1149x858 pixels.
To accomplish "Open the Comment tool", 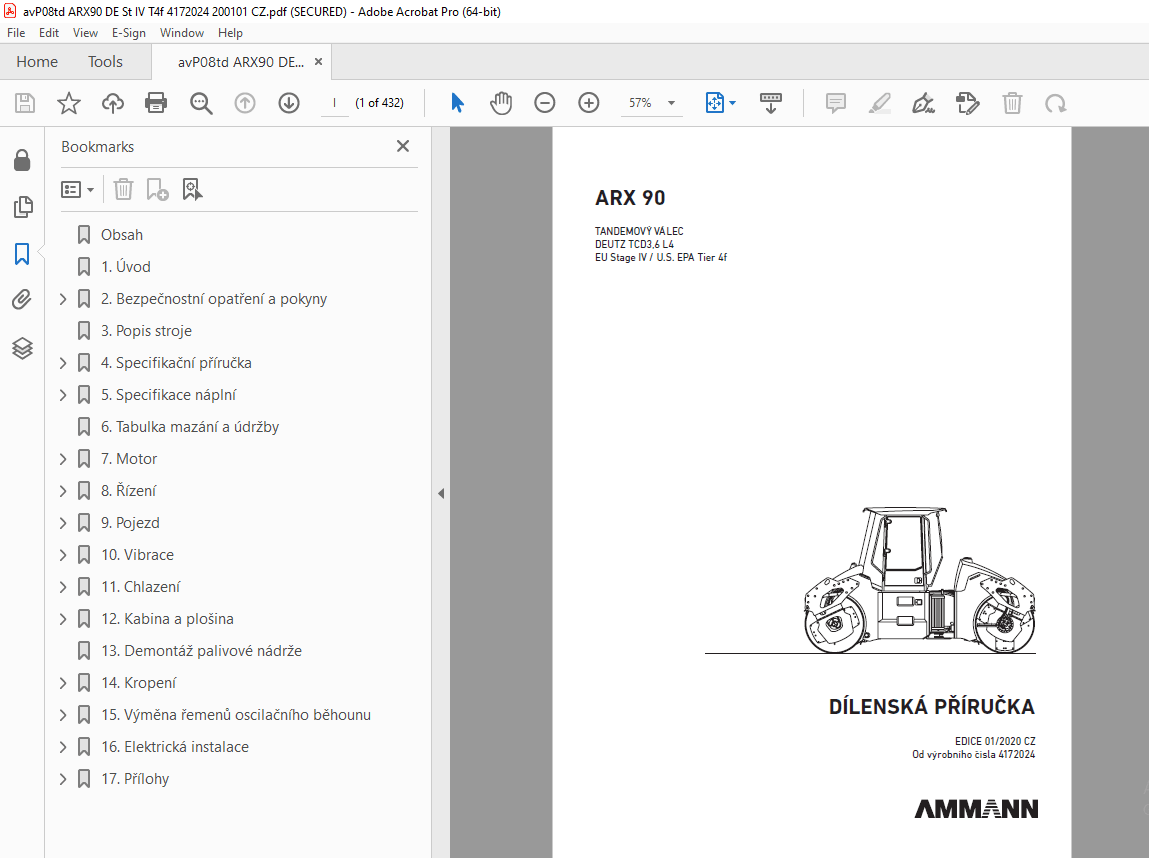I will tap(834, 102).
